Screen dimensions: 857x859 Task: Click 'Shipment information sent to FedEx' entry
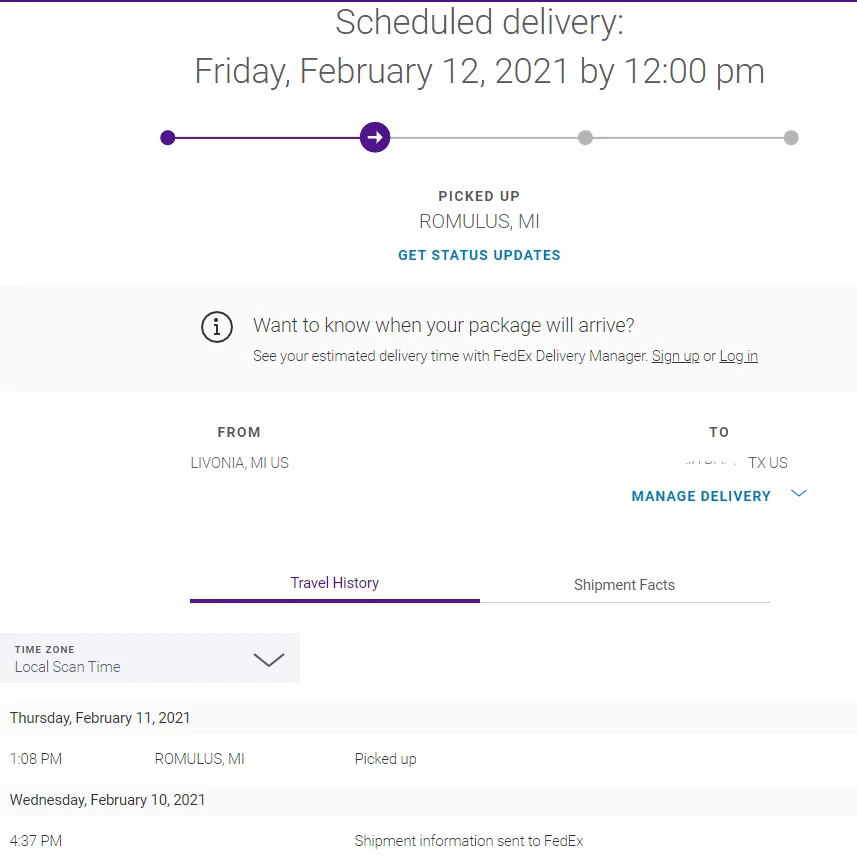tap(469, 841)
